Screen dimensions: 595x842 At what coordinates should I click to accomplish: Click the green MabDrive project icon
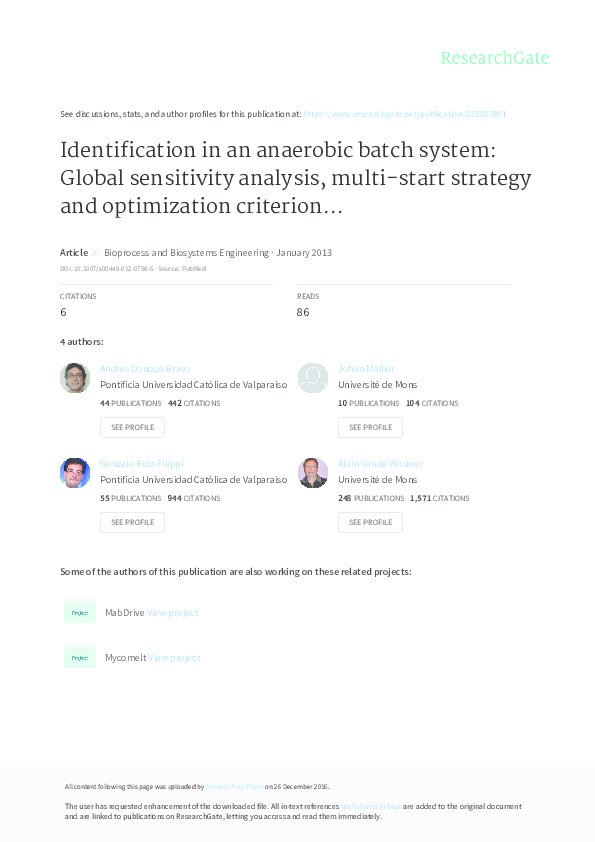click(x=80, y=611)
